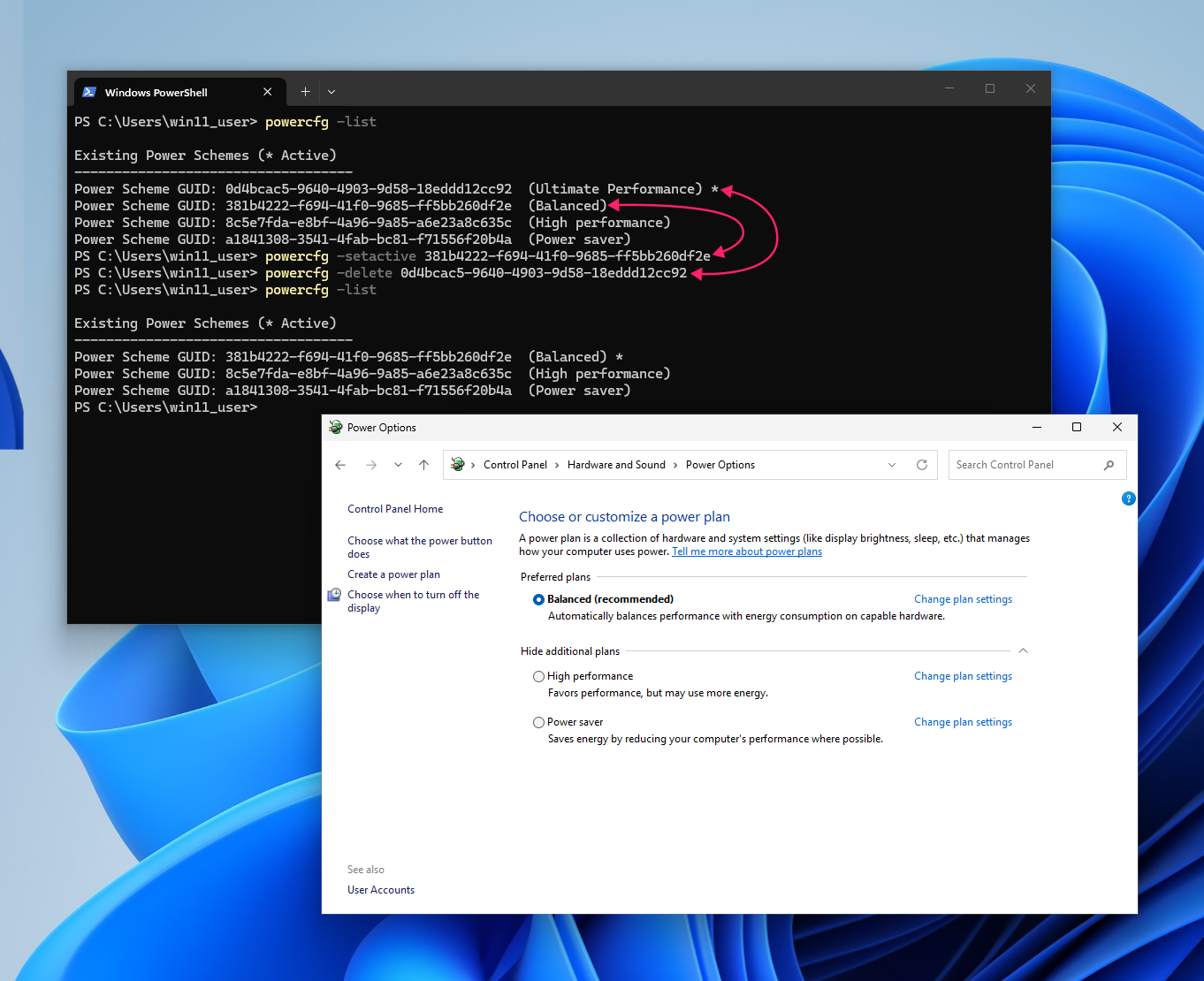Open Create a power plan link

tap(393, 574)
